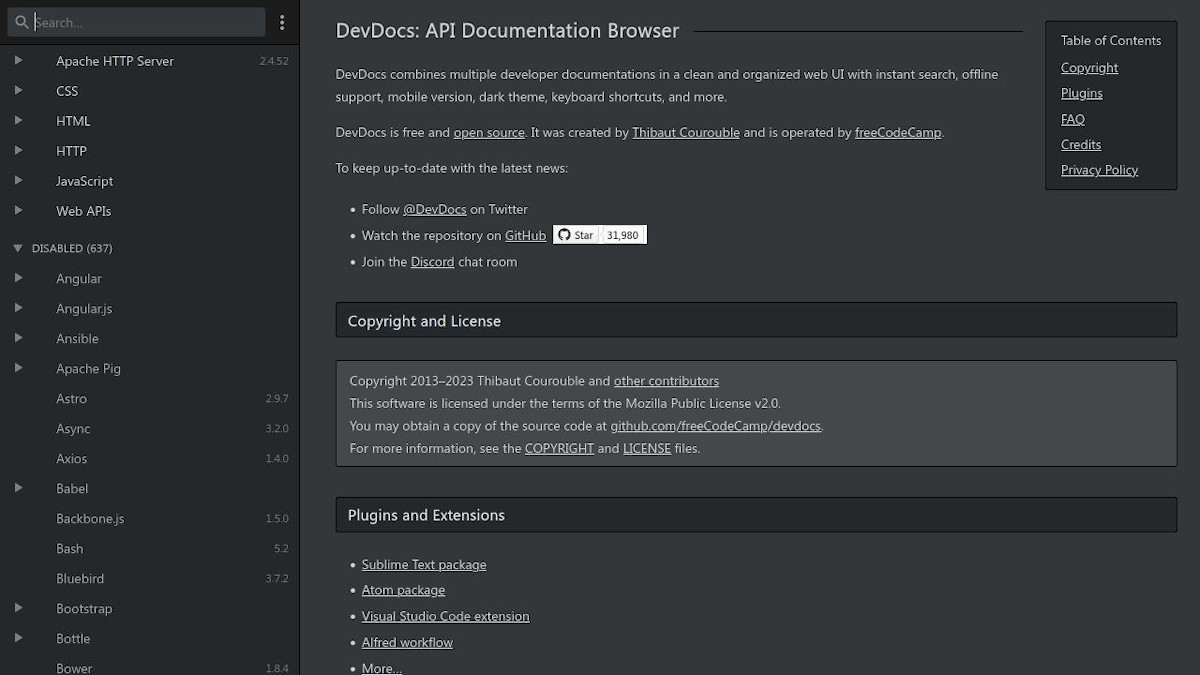Open the freeCodeCamp link
Screen dimensions: 1200x675
click(898, 132)
